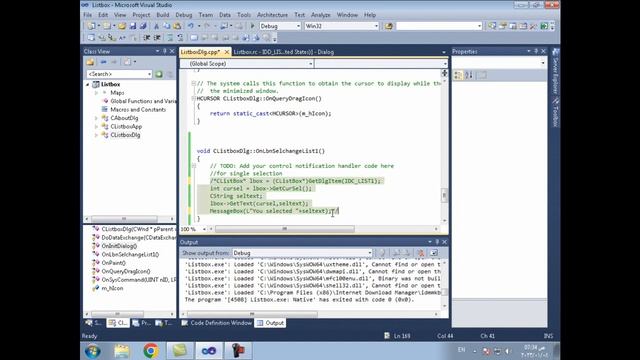This screenshot has height=360, width=640.
Task: Select the Output tab at bottom
Action: pyautogui.click(x=271, y=323)
